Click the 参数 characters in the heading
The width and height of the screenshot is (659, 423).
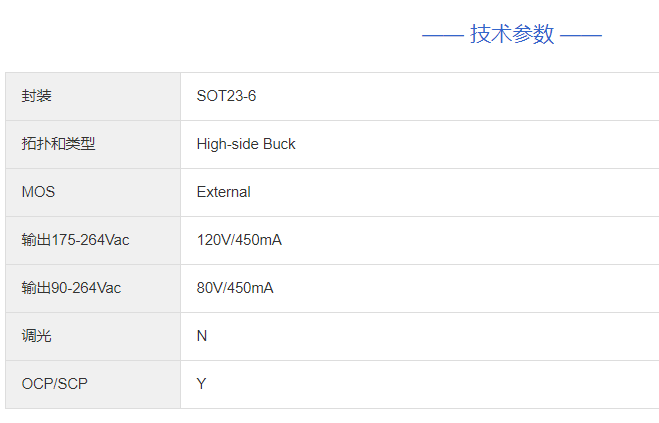point(533,34)
